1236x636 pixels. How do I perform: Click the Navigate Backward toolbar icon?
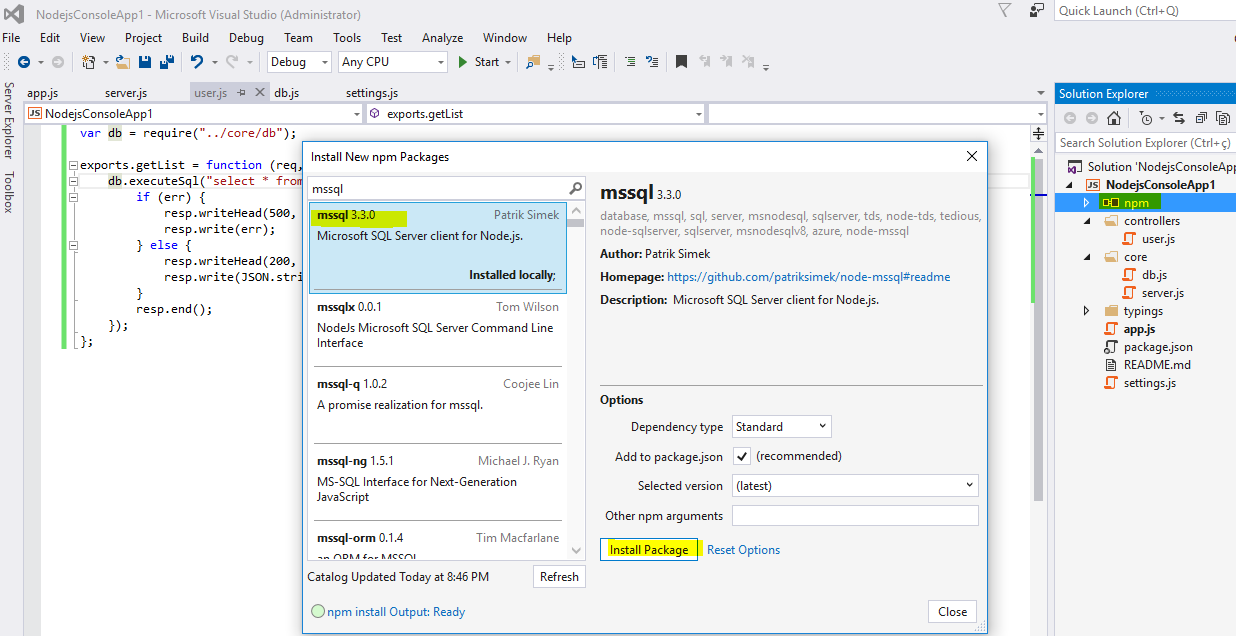24,62
